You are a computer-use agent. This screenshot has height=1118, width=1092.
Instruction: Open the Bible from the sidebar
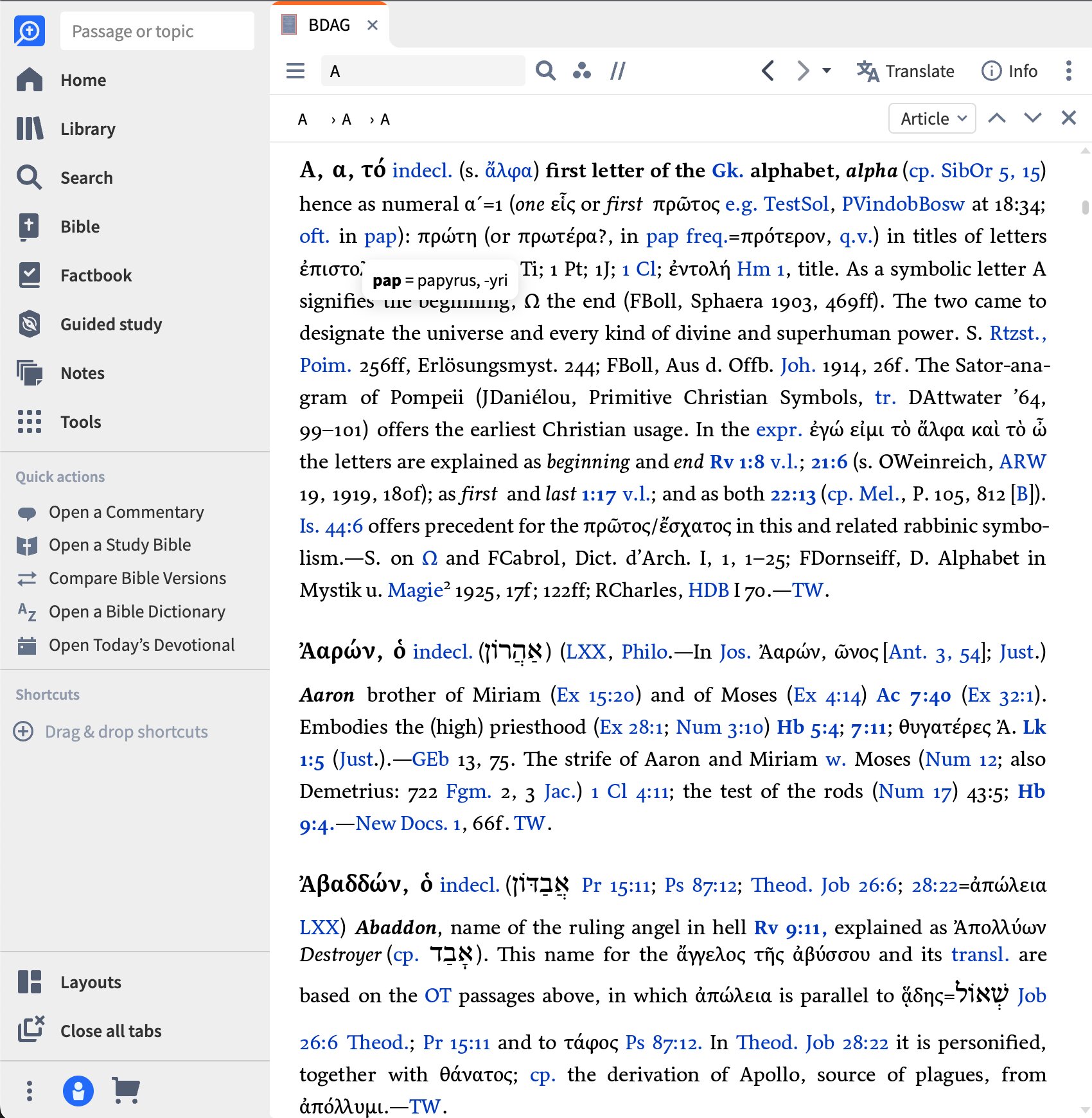(58, 227)
